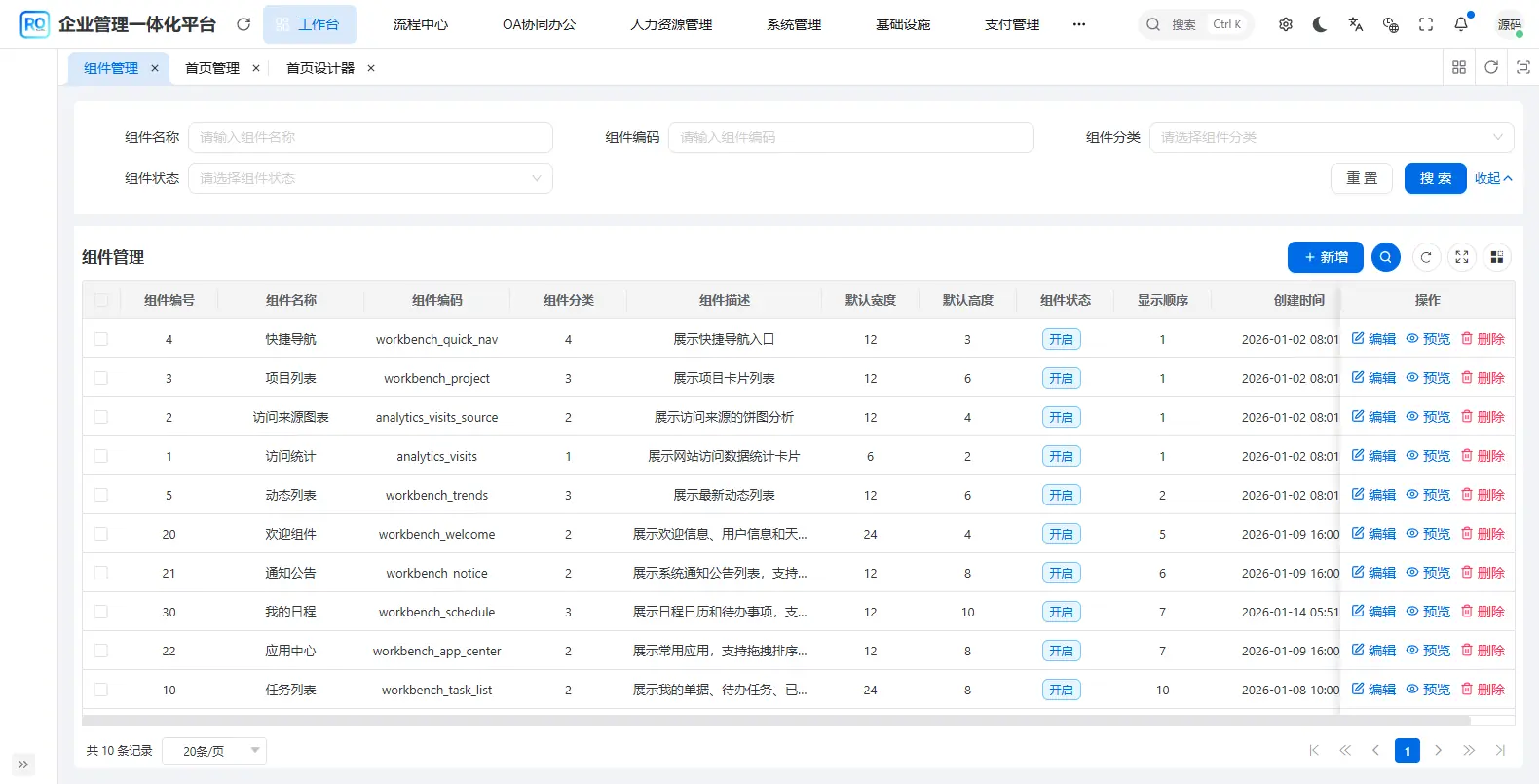The width and height of the screenshot is (1539, 784).
Task: Click the round blue search icon above table
Action: 1385,257
